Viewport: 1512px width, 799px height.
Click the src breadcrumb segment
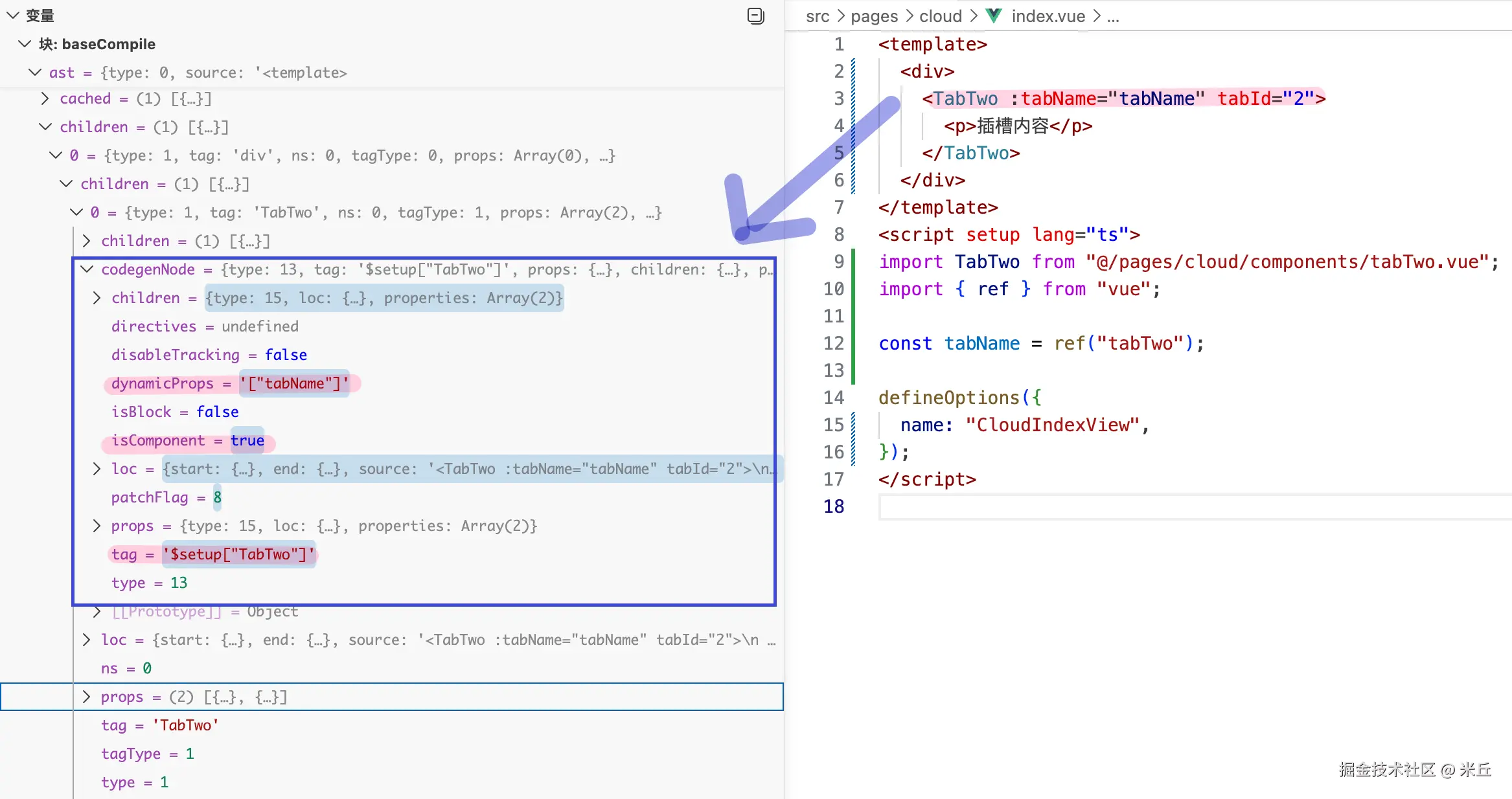[x=818, y=16]
